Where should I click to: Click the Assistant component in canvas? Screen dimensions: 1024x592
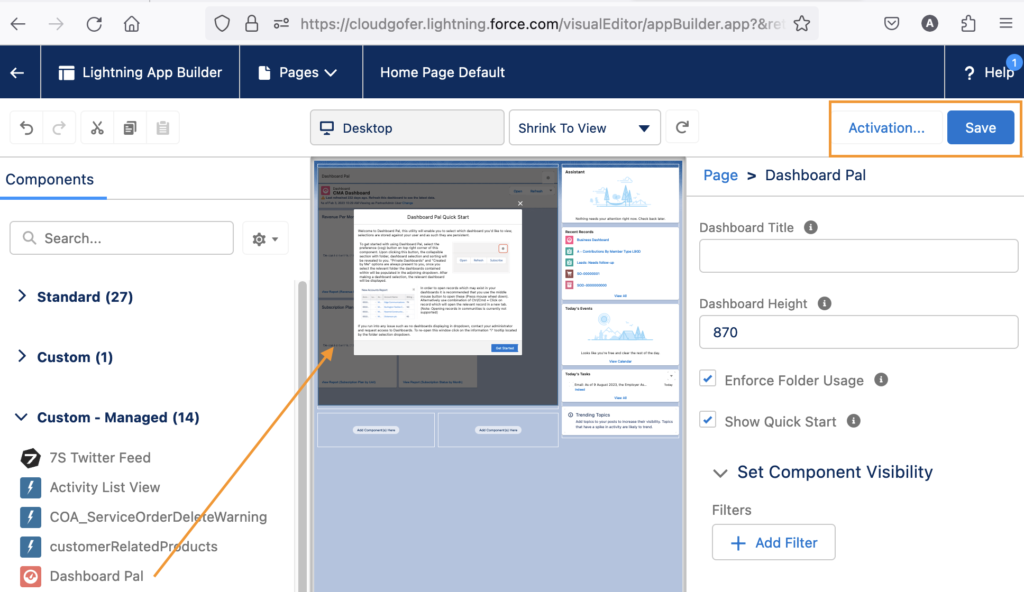coord(620,195)
